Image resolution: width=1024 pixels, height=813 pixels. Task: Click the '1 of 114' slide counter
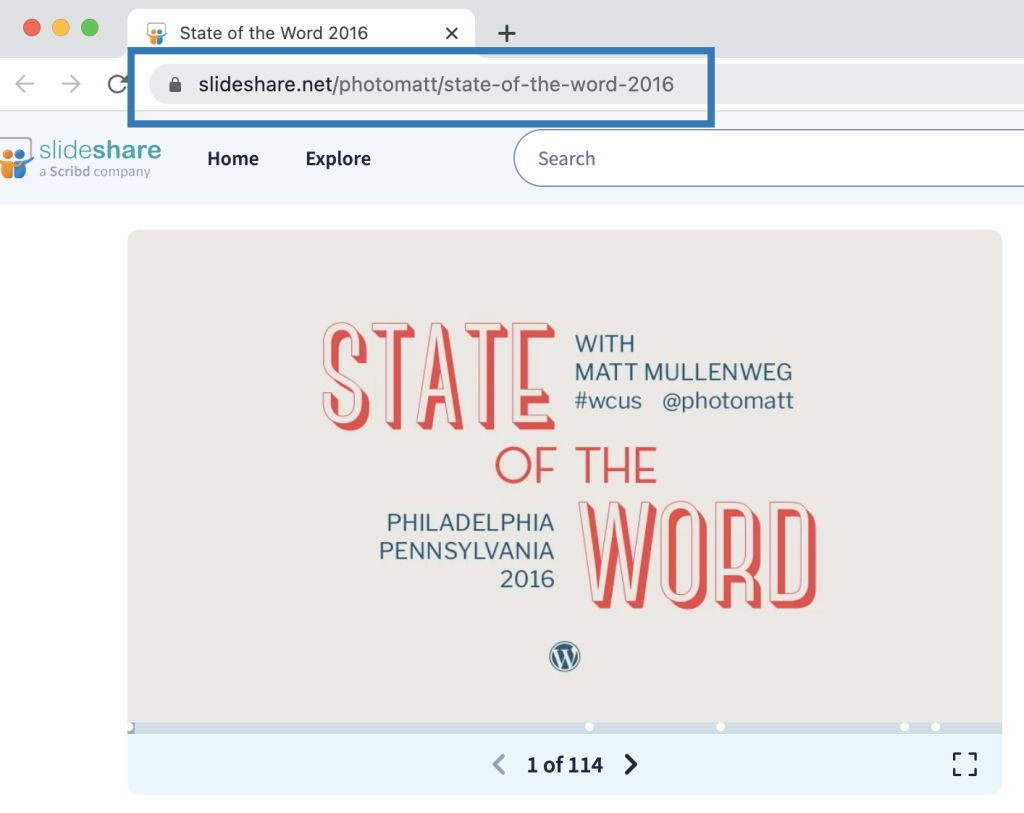click(565, 765)
